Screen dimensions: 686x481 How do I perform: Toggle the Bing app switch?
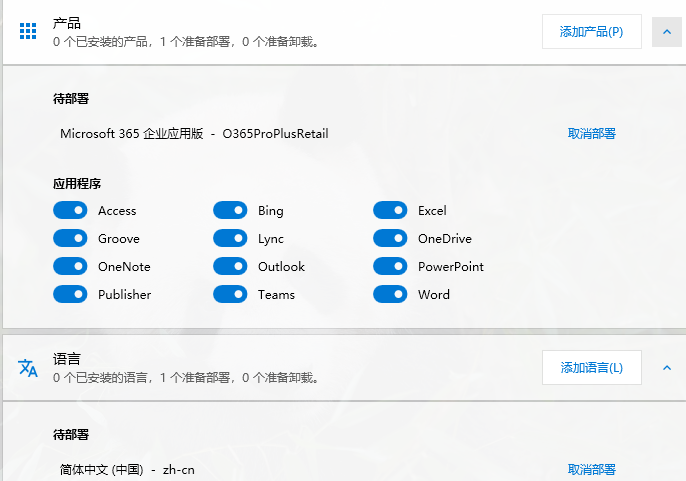click(x=230, y=211)
